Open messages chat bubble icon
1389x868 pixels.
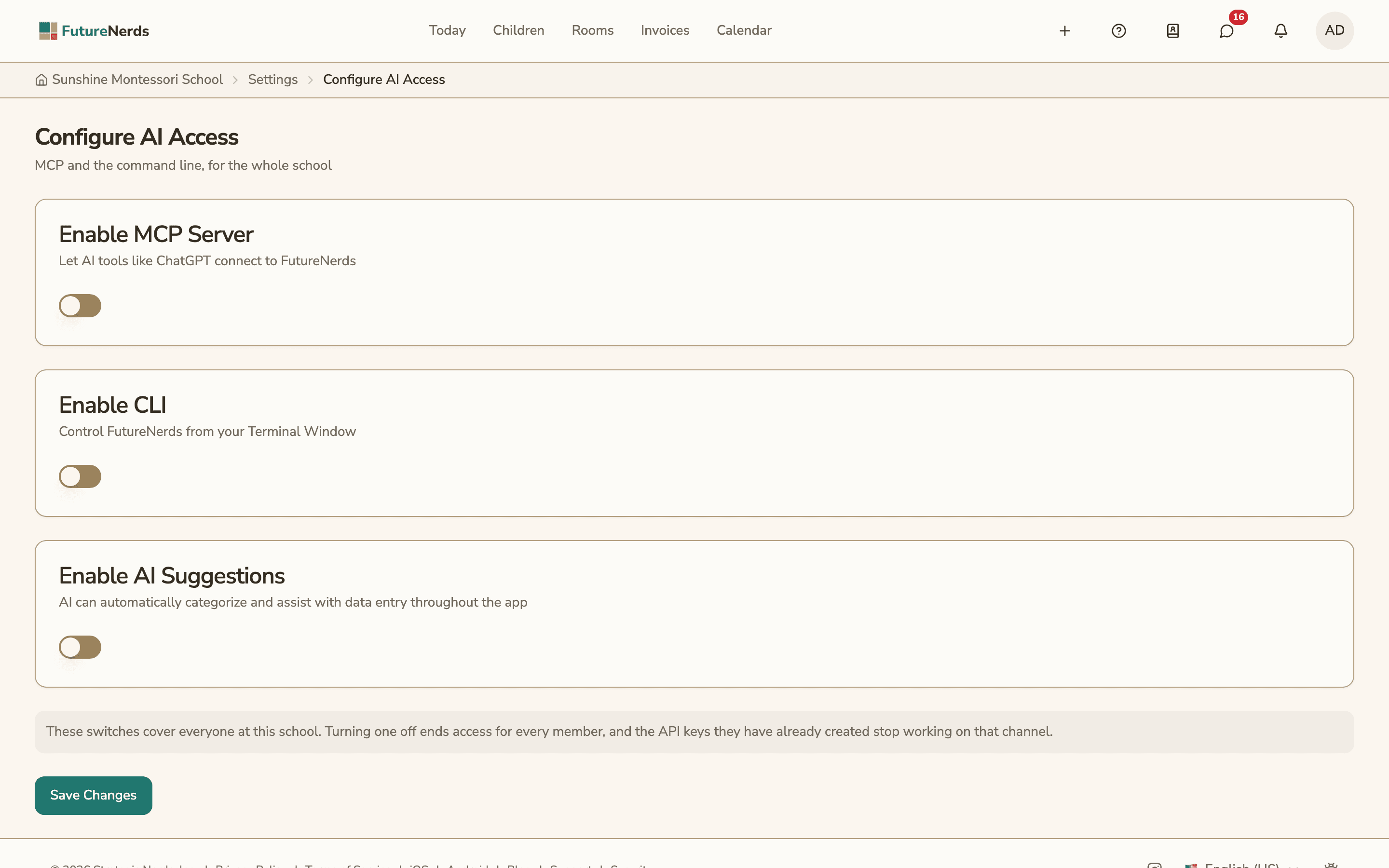tap(1226, 31)
